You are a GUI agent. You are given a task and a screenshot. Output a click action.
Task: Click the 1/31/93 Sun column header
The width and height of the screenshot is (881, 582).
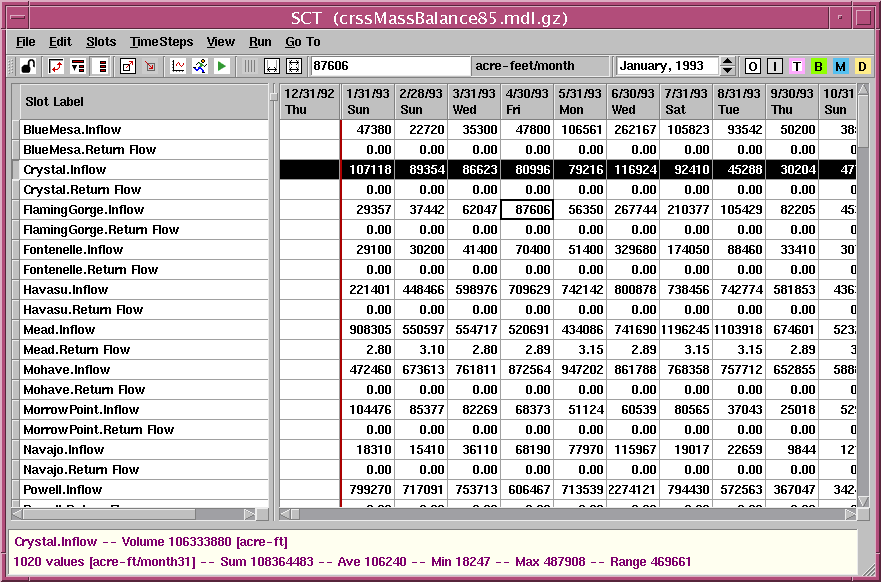tap(368, 102)
